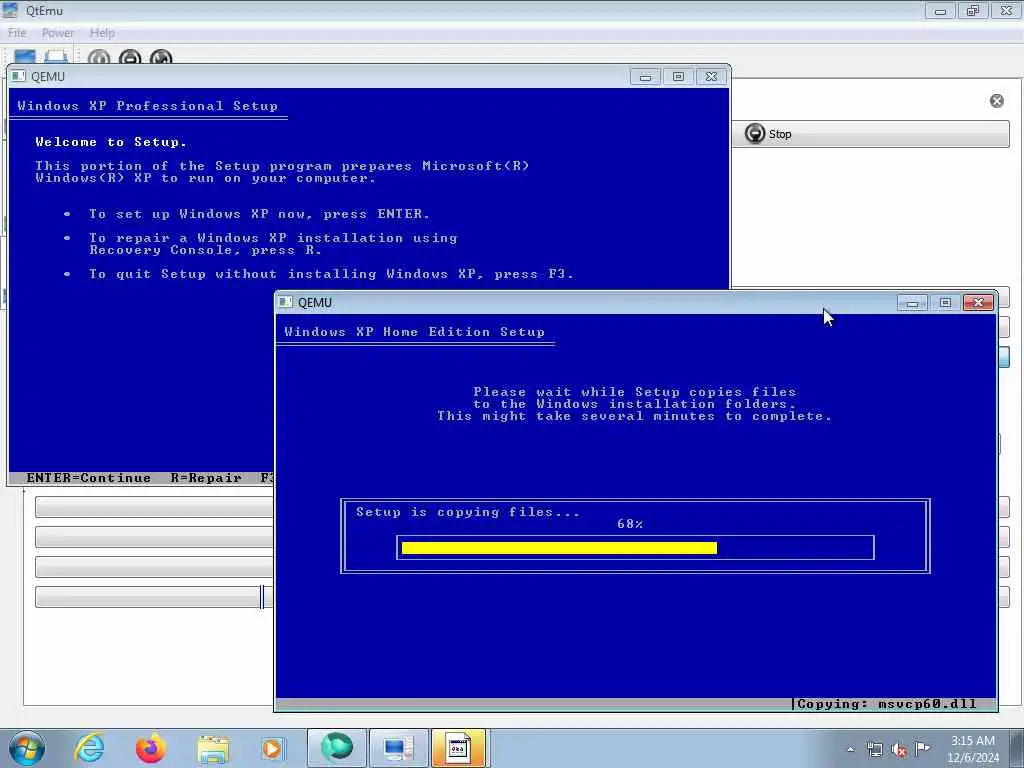Screen dimensions: 1024x768
Task: Click the Stop button in QtEmu panel
Action: pos(870,134)
